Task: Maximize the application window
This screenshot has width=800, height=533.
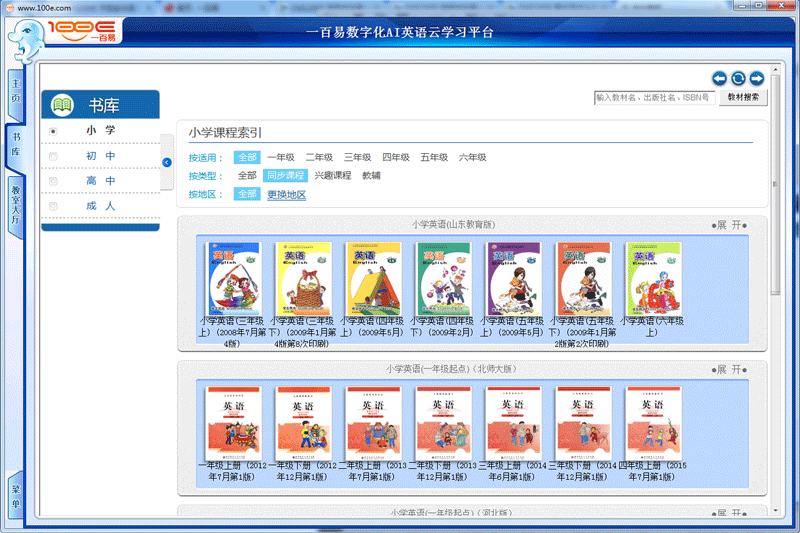Action: [759, 6]
